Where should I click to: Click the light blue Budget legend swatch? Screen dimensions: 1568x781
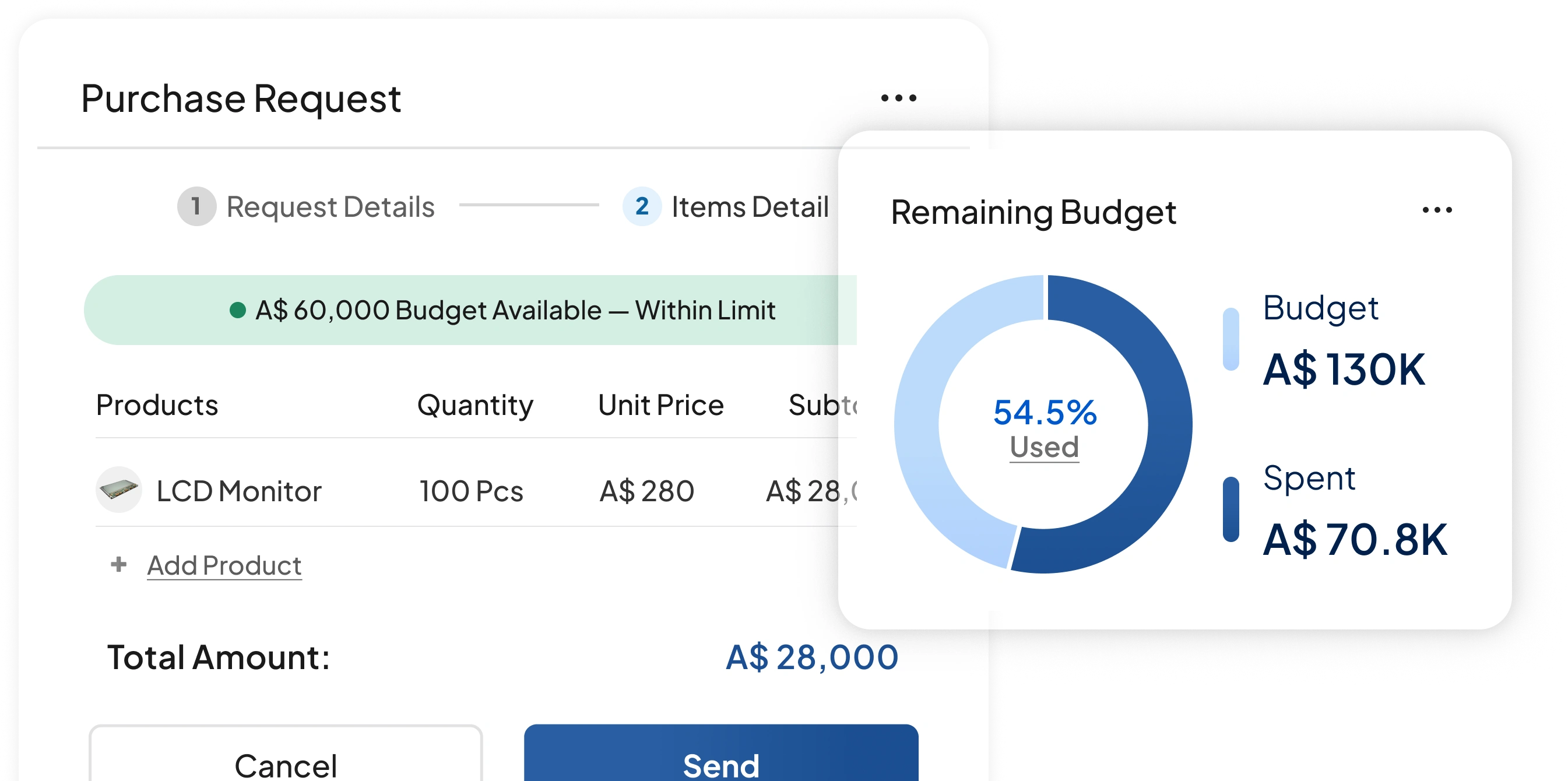click(x=1231, y=339)
